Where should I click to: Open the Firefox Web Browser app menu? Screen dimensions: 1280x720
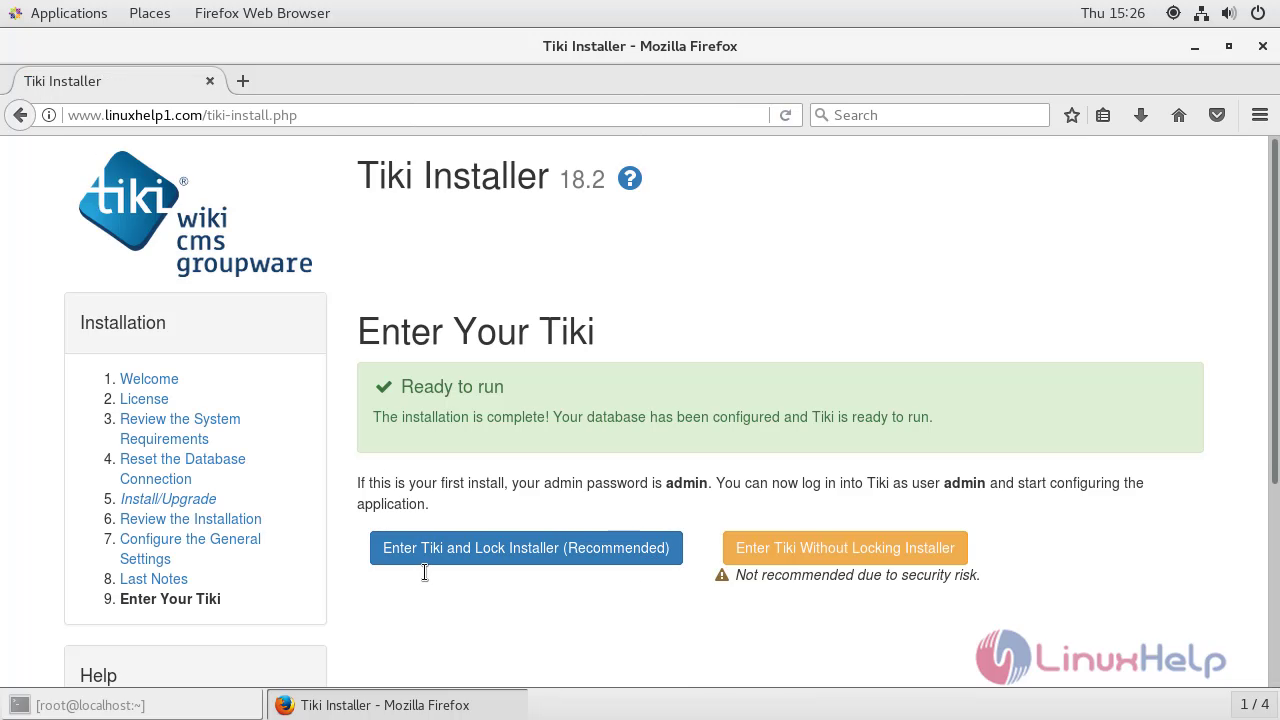tap(262, 13)
